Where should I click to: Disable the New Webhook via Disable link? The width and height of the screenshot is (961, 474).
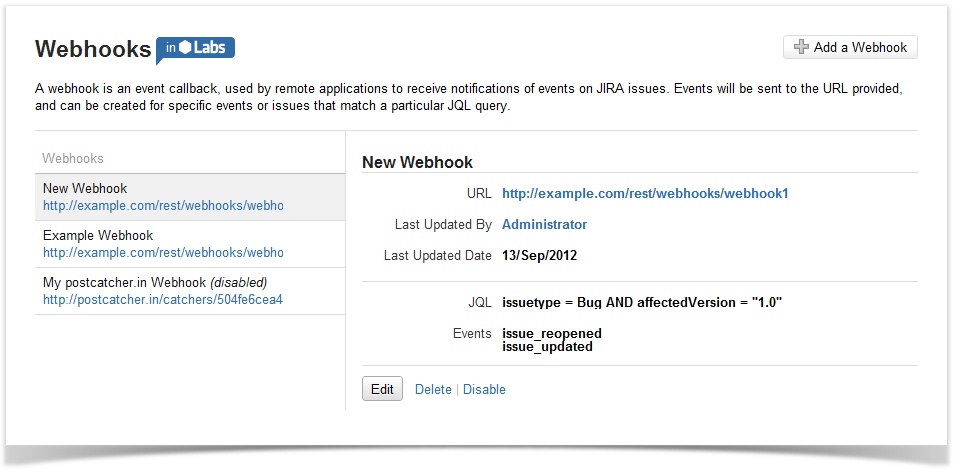484,389
